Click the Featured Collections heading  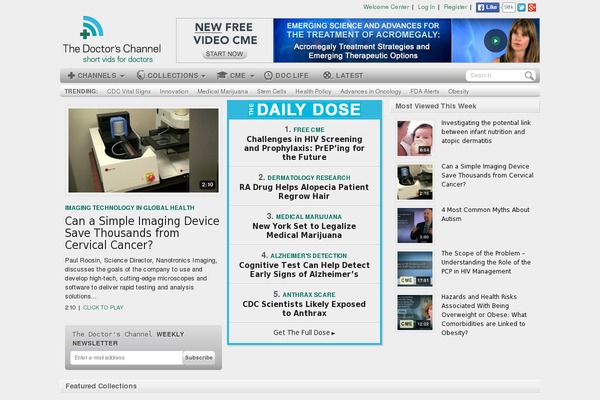pos(101,386)
